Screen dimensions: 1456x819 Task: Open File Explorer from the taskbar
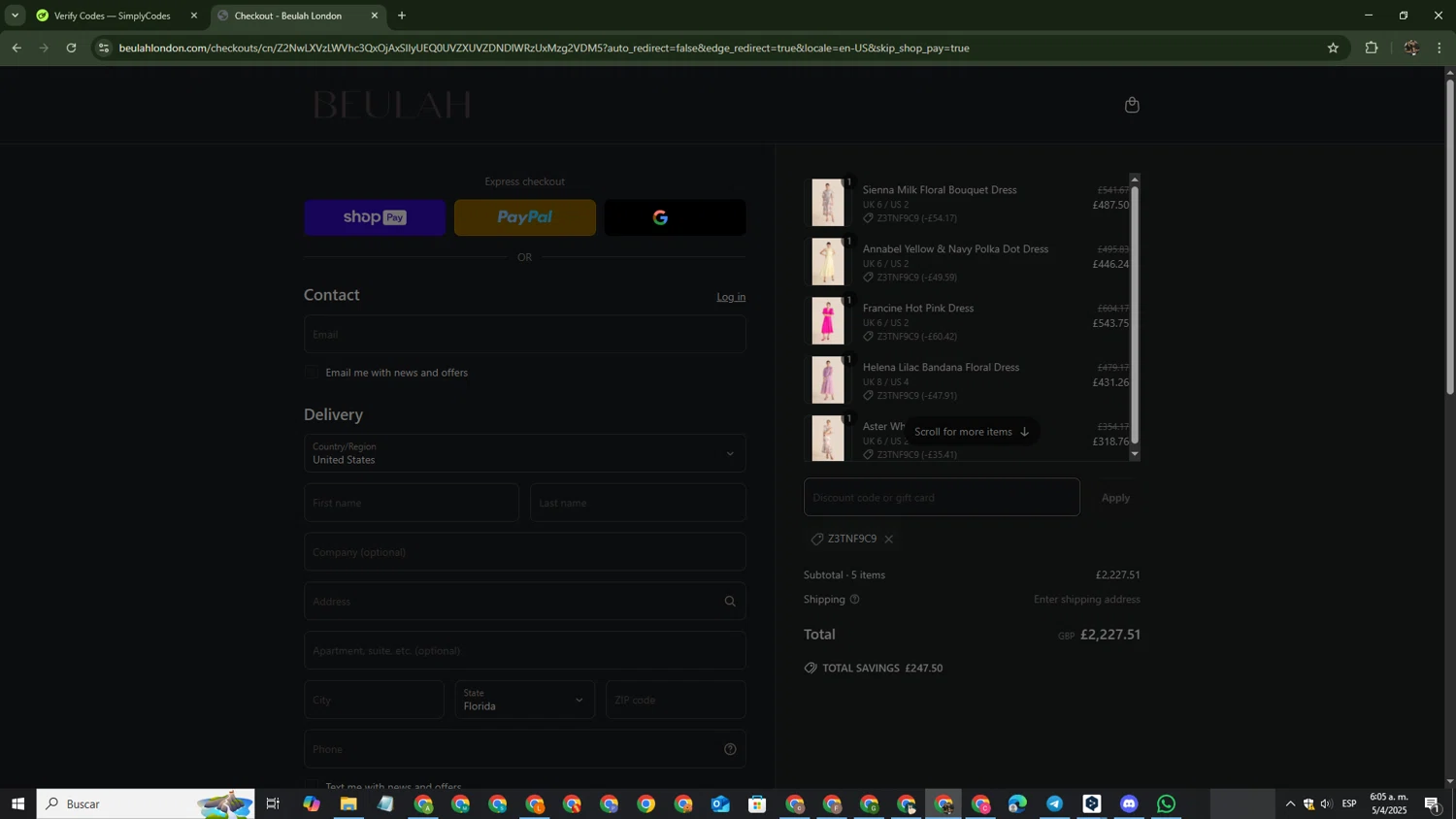(x=348, y=803)
